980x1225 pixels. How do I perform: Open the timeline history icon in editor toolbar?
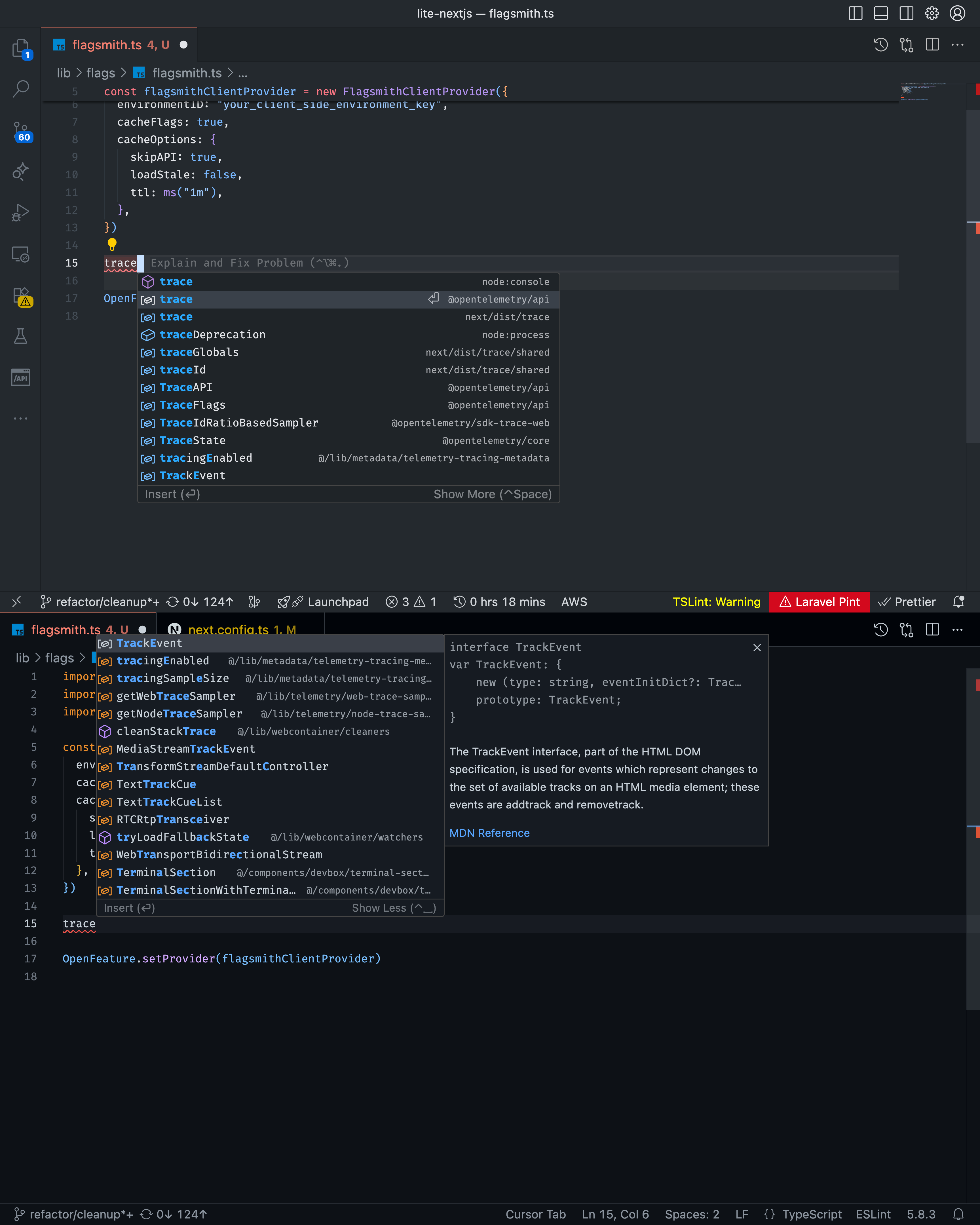coord(880,45)
